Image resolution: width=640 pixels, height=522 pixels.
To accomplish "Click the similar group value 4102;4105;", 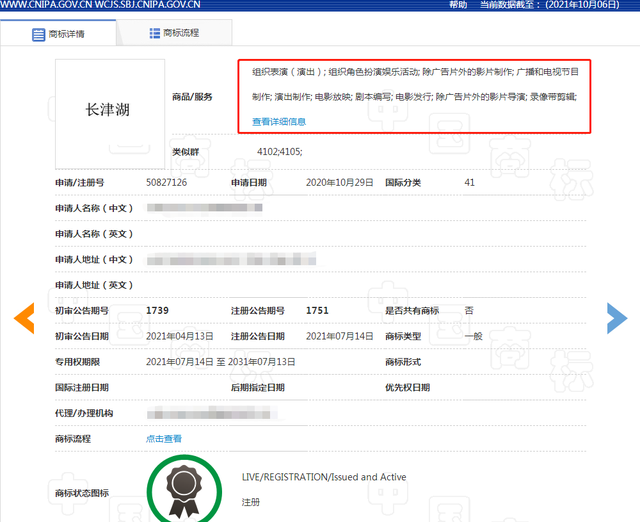I will tap(279, 151).
